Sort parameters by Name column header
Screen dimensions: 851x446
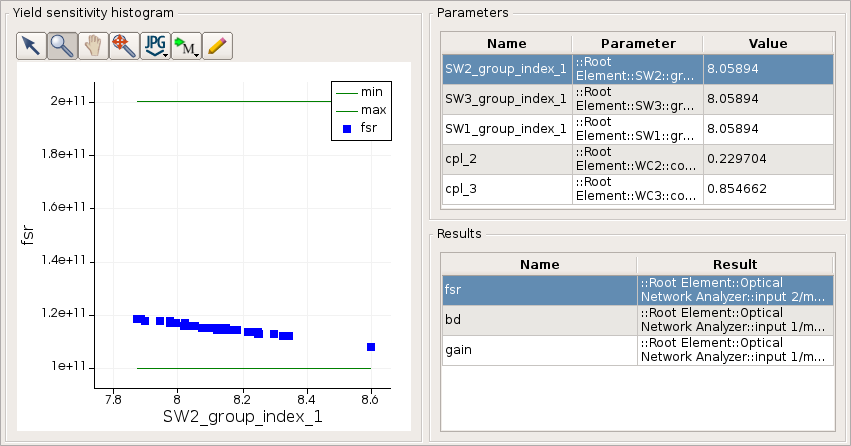(x=506, y=43)
